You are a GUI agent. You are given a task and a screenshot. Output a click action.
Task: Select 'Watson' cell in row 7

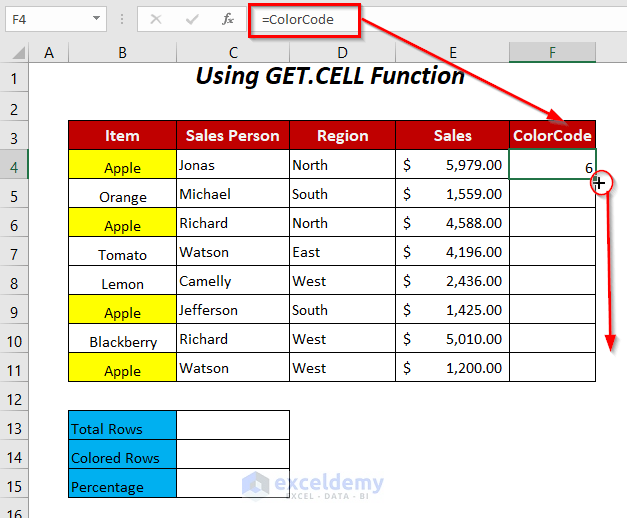(233, 251)
